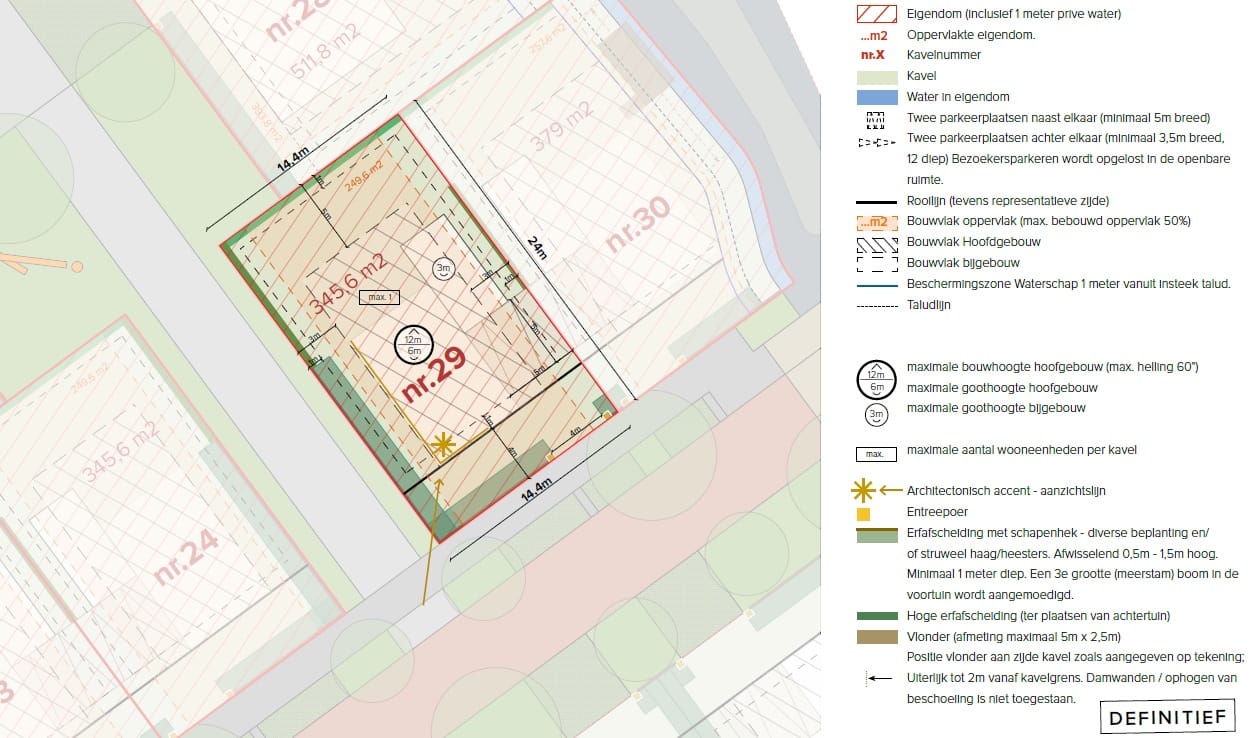
Task: Pick the blue 'Water in eigendom' swatch
Action: pyautogui.click(x=875, y=97)
